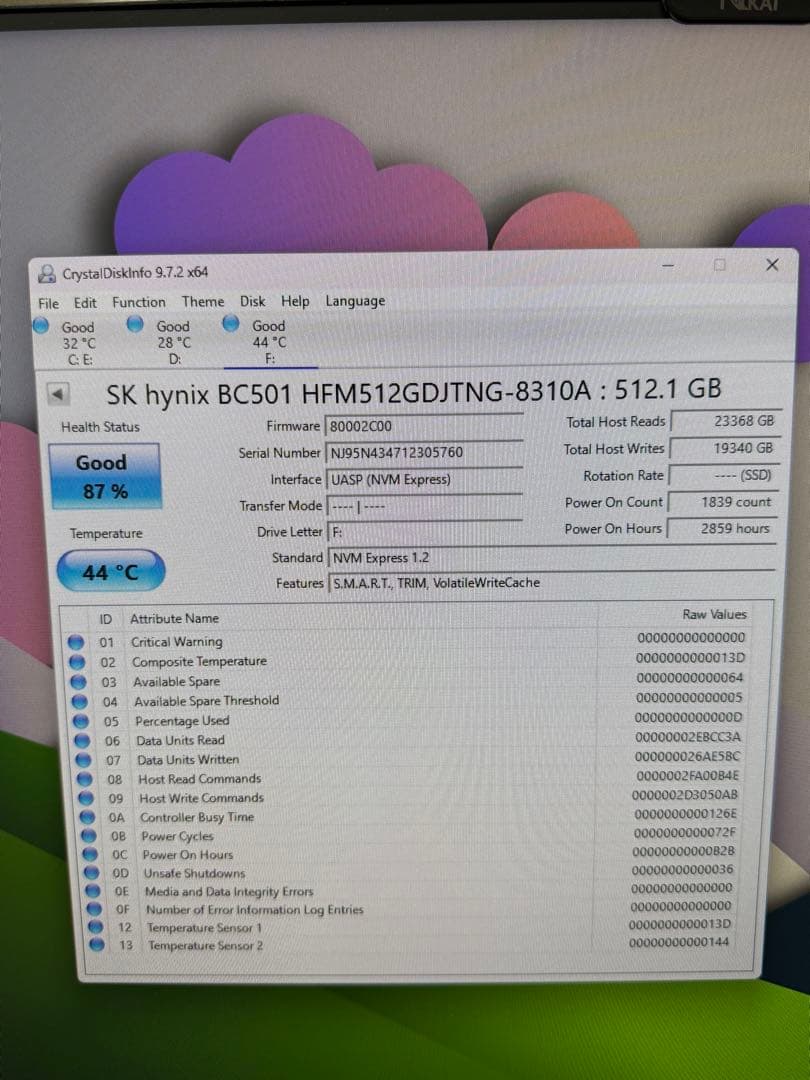810x1080 pixels.
Task: Open the Function menu
Action: coord(138,302)
